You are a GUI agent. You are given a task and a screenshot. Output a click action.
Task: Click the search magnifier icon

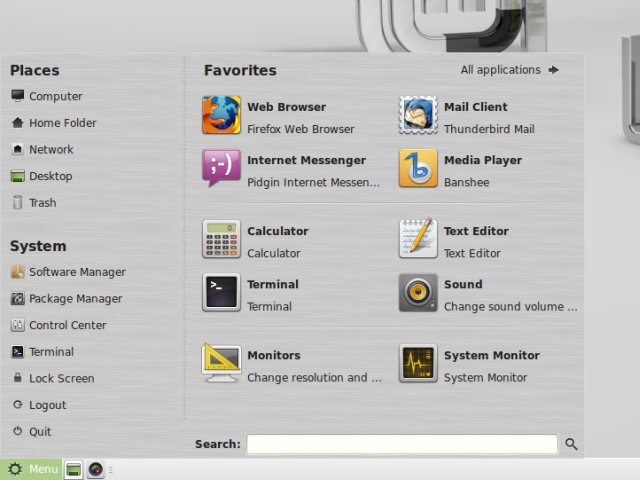pyautogui.click(x=571, y=444)
